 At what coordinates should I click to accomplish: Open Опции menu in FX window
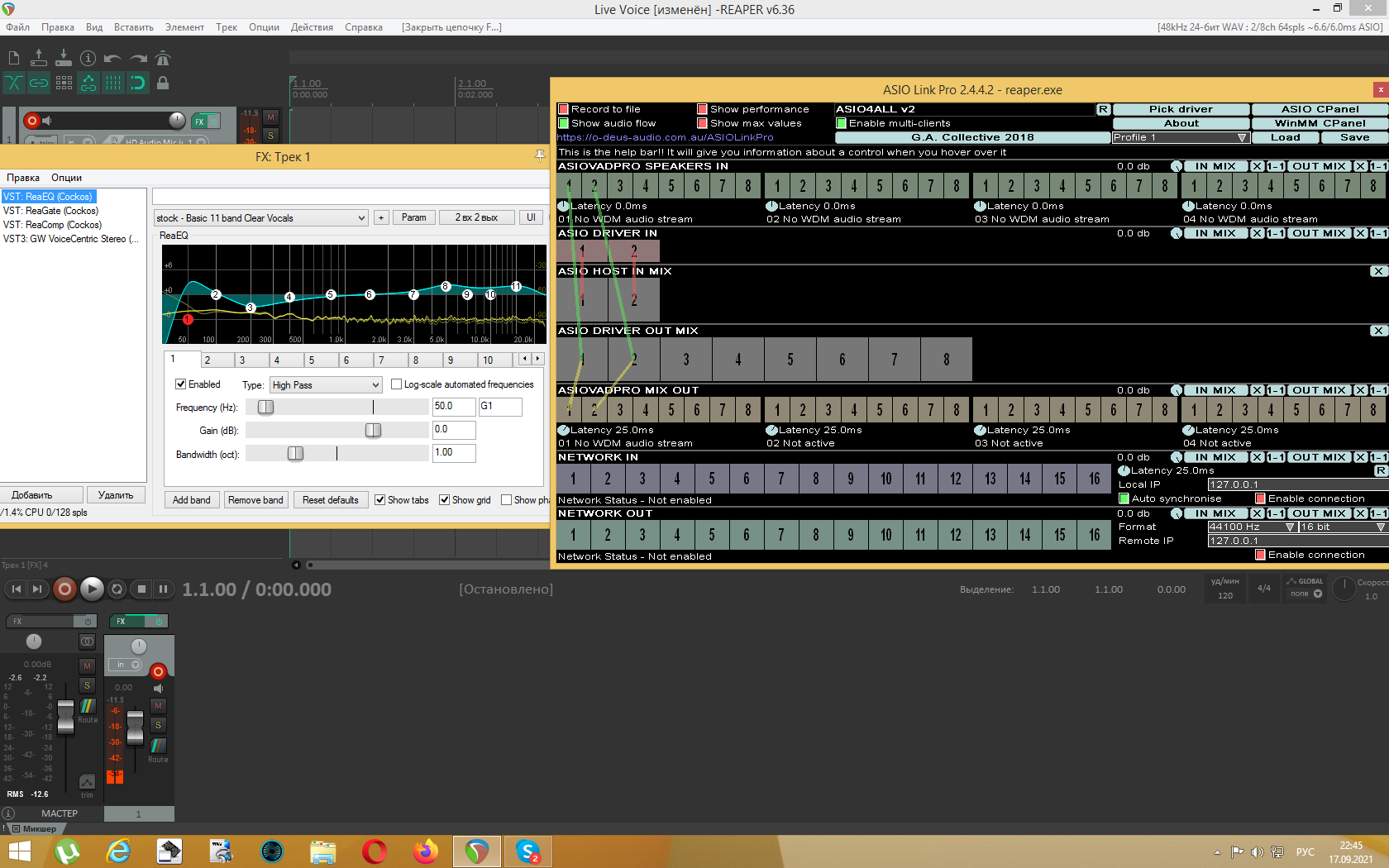pyautogui.click(x=66, y=178)
